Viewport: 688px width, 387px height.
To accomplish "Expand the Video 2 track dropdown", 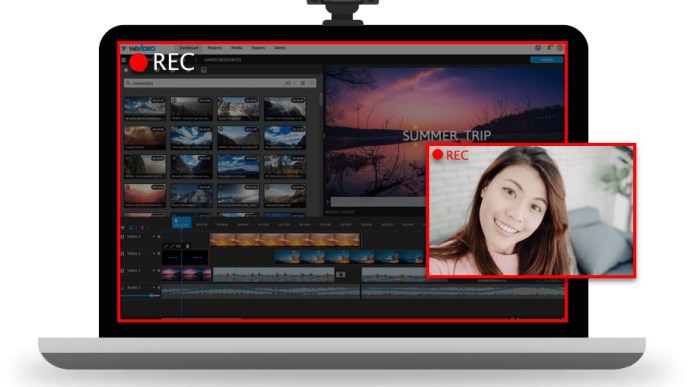I will point(154,254).
